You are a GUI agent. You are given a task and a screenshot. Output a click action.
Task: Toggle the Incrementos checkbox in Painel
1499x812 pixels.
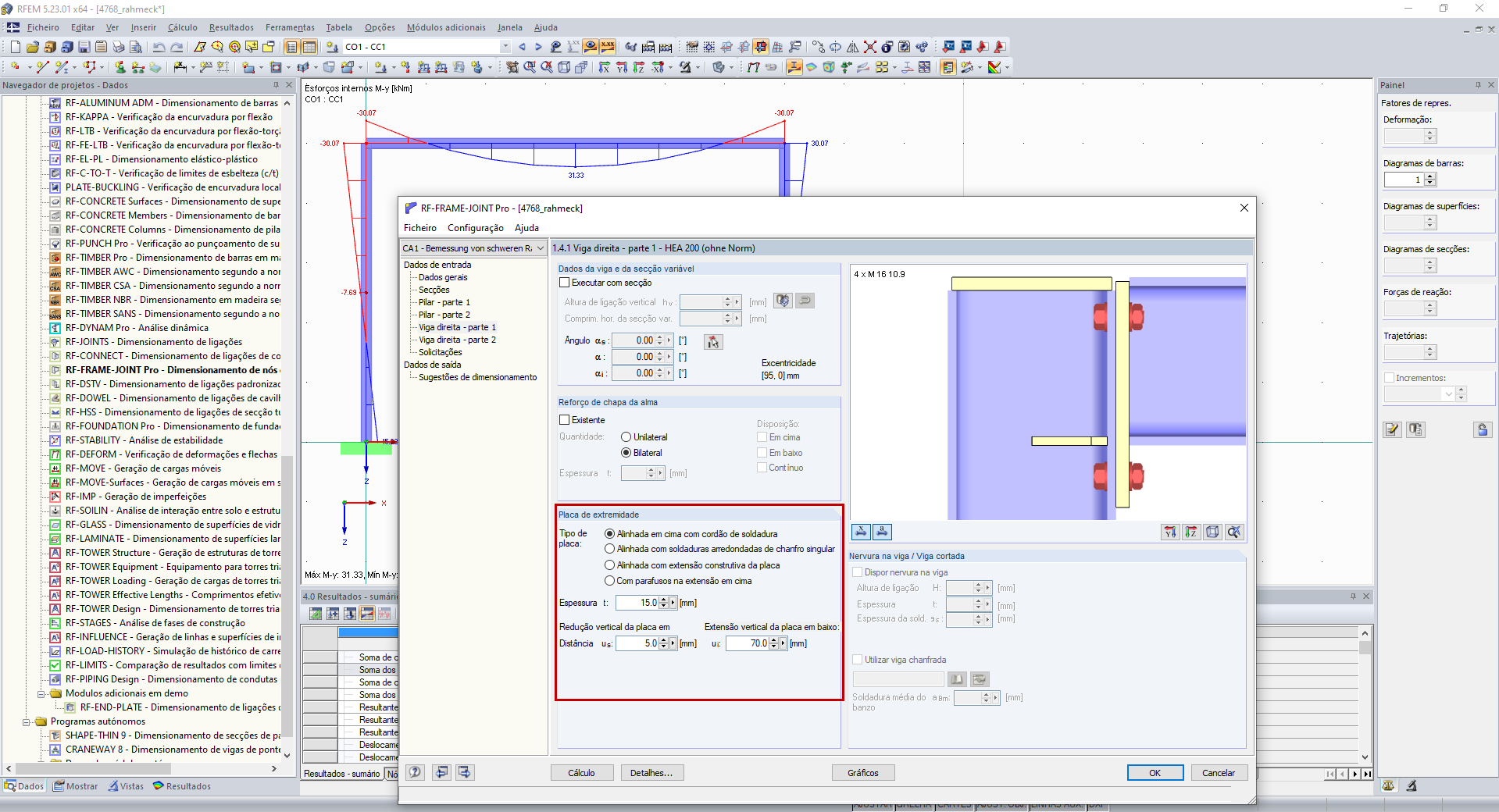1389,378
